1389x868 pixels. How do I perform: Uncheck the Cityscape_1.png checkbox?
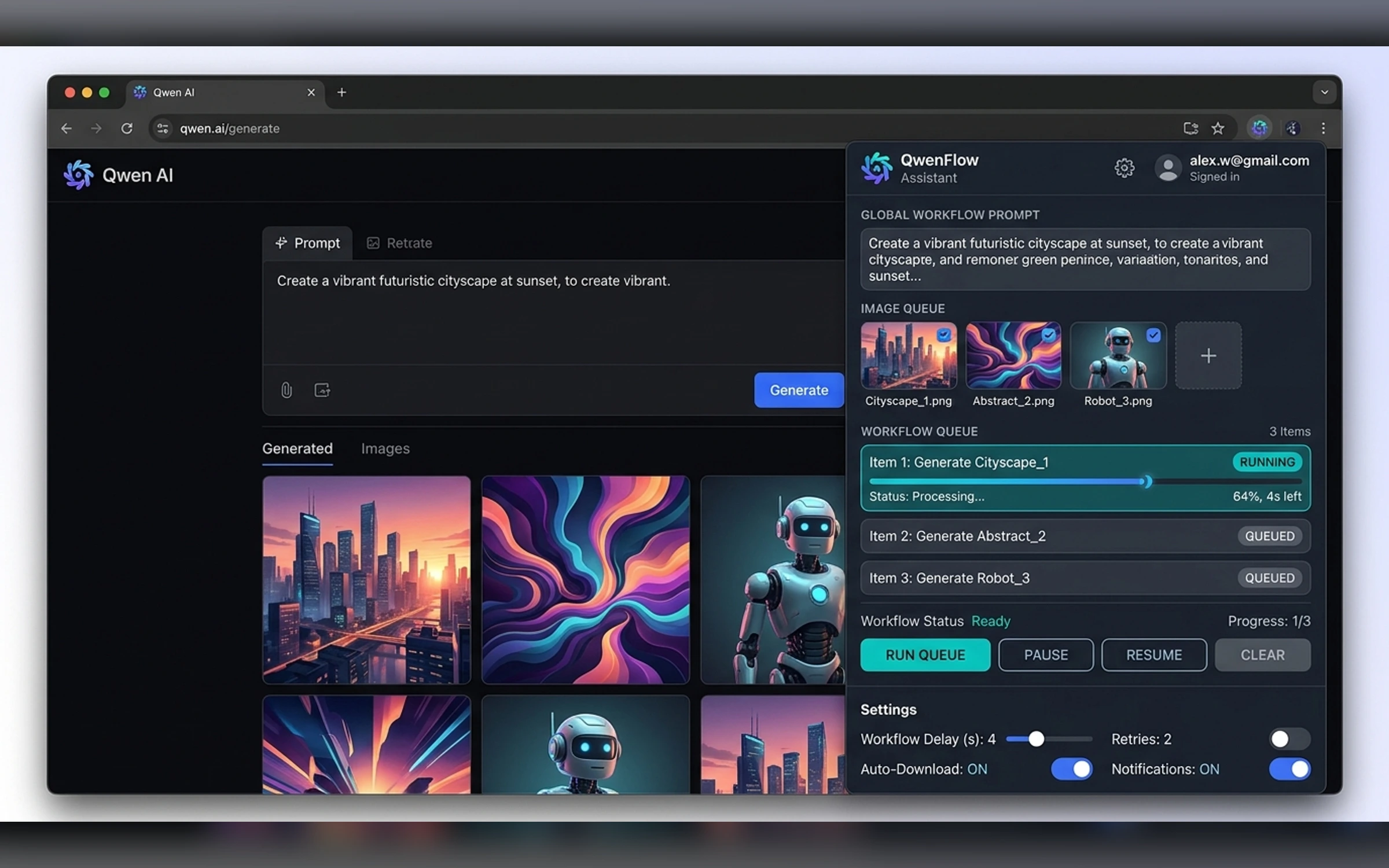pos(944,334)
